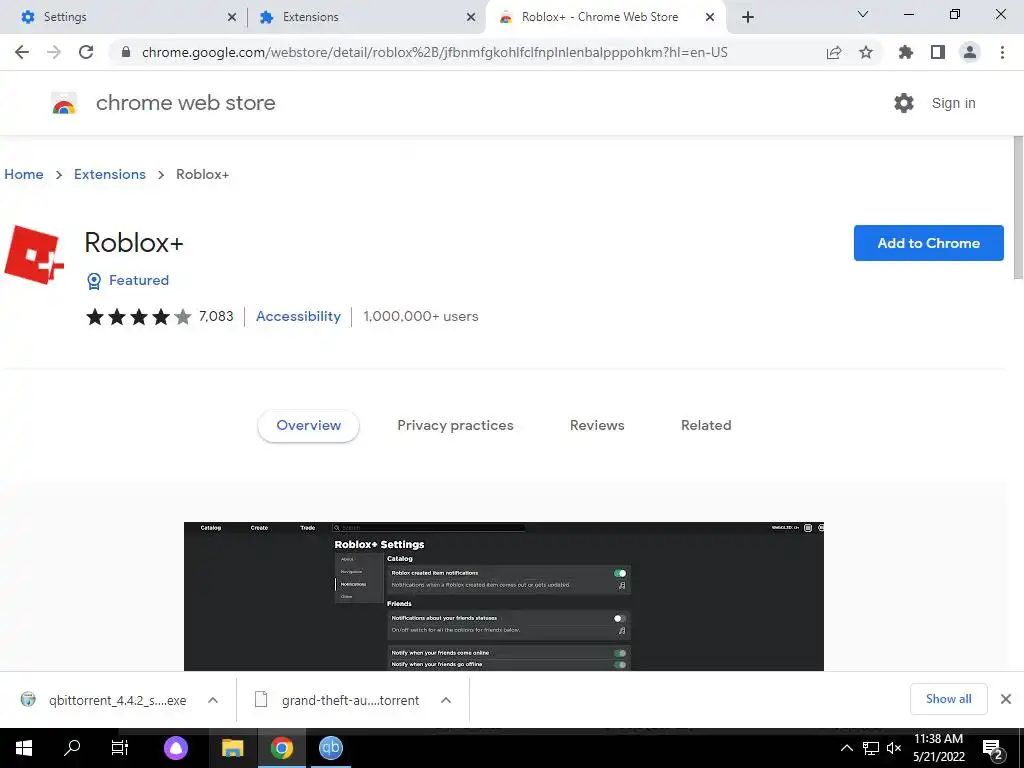Show hidden system tray icons

(846, 748)
